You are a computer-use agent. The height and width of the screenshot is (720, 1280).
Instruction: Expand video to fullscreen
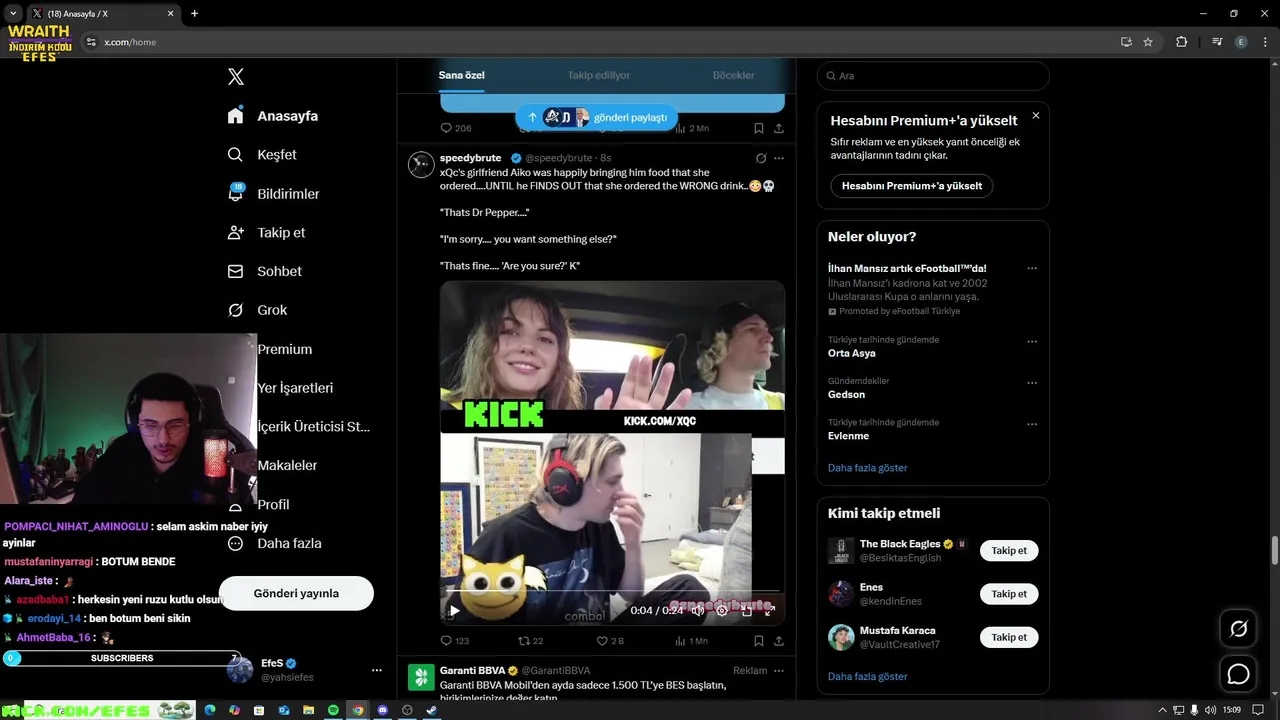tap(770, 610)
